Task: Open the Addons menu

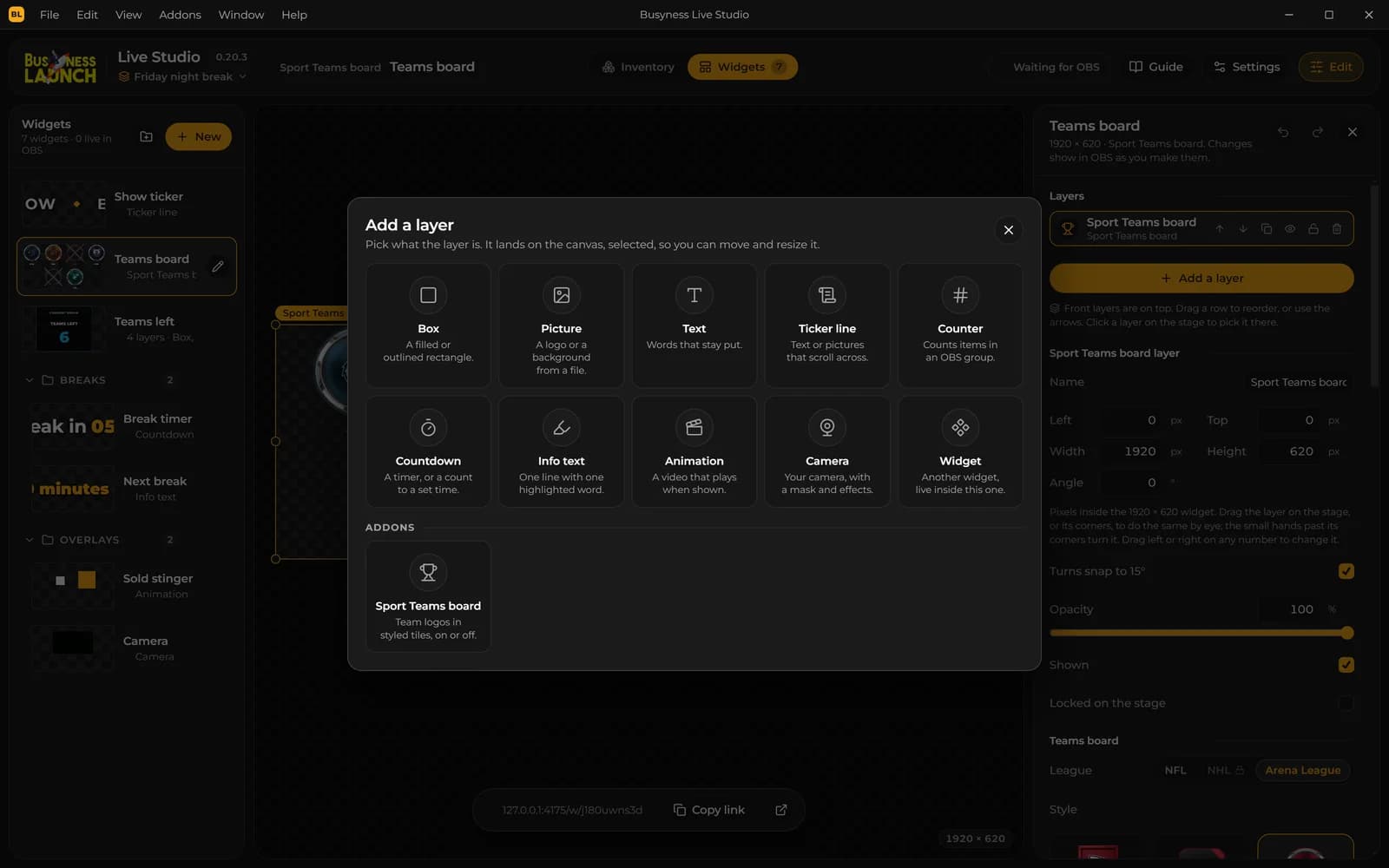Action: click(180, 15)
